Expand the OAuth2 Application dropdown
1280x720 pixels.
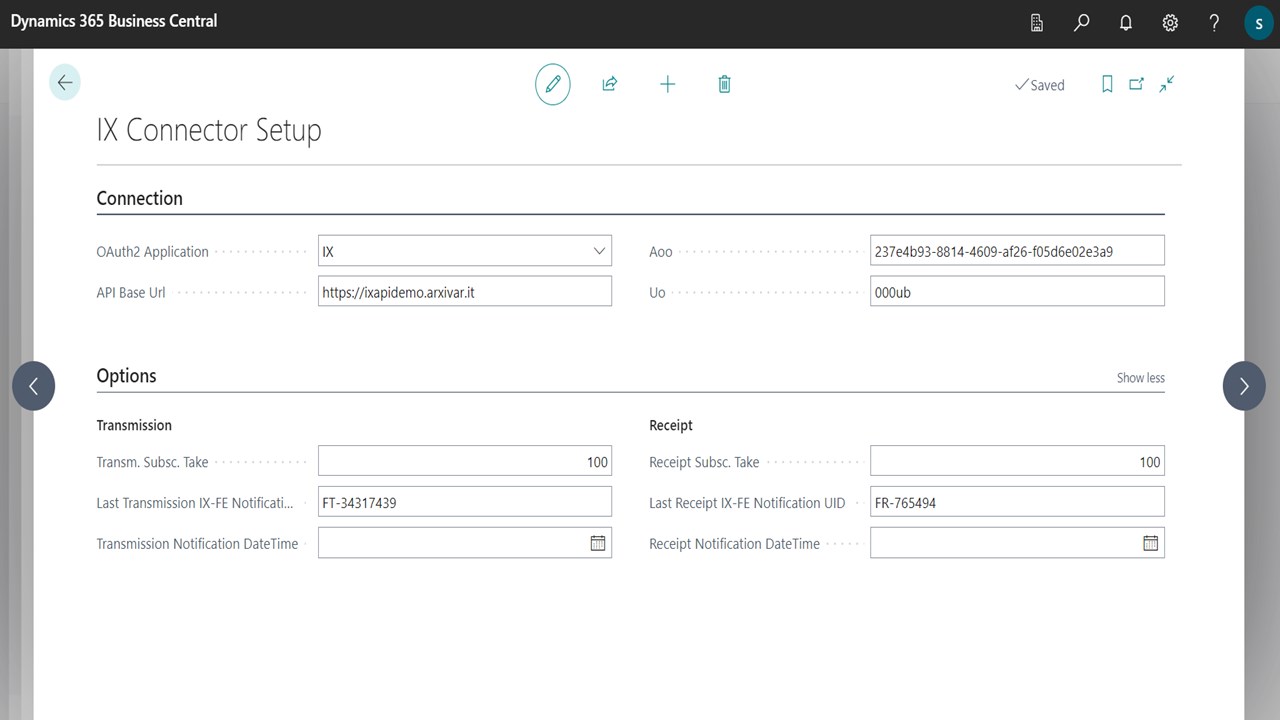point(599,251)
